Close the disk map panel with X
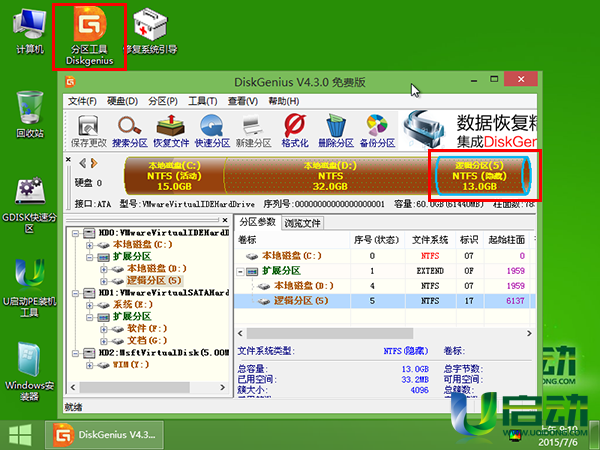The width and height of the screenshot is (600, 450). click(68, 159)
